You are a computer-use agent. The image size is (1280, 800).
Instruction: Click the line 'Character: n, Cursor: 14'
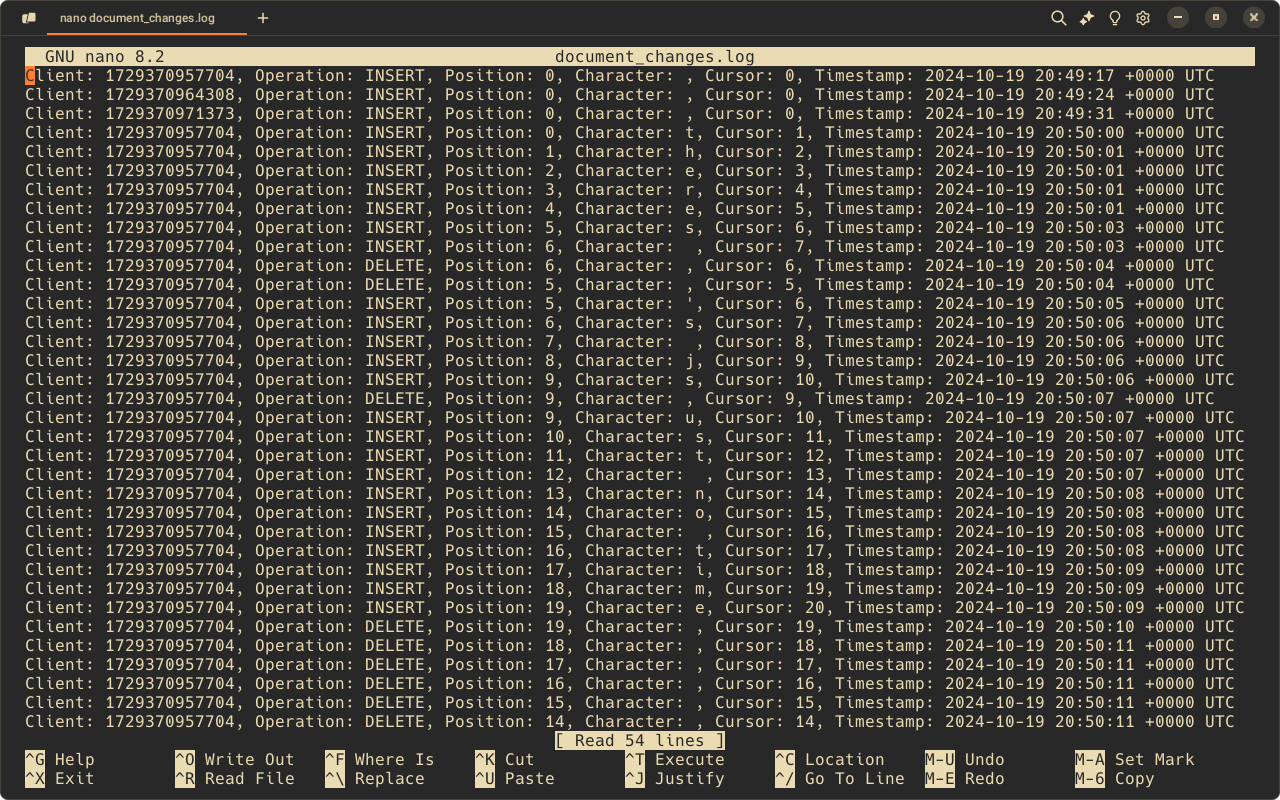[635, 494]
